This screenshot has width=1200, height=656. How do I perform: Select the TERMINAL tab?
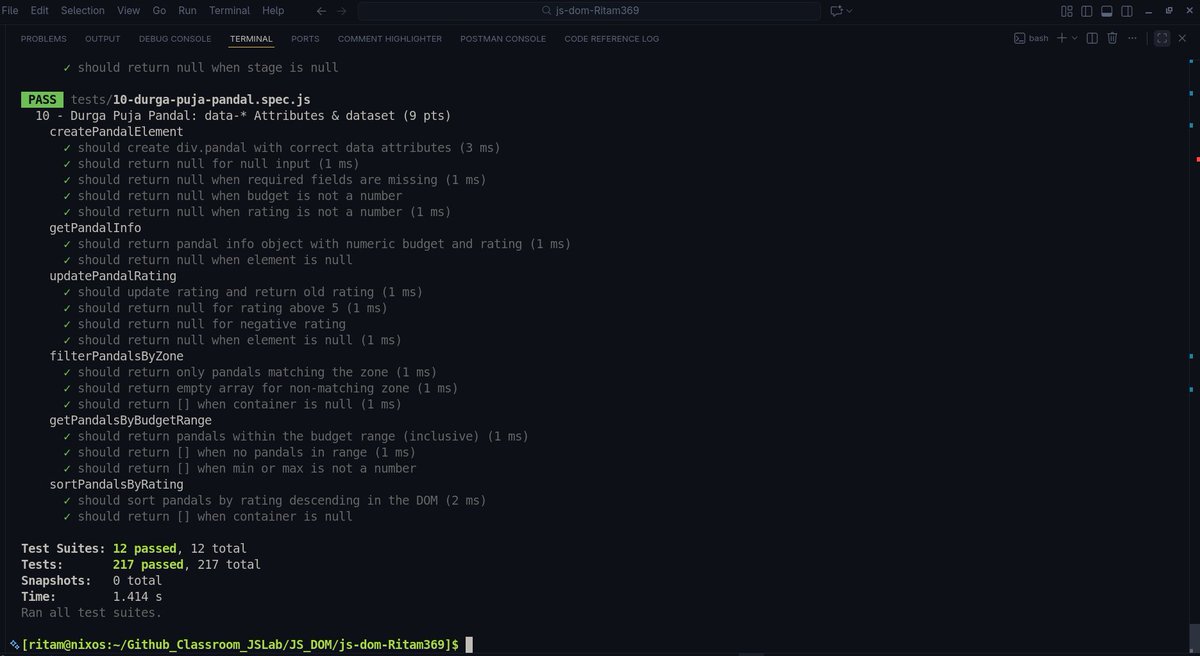pos(251,39)
